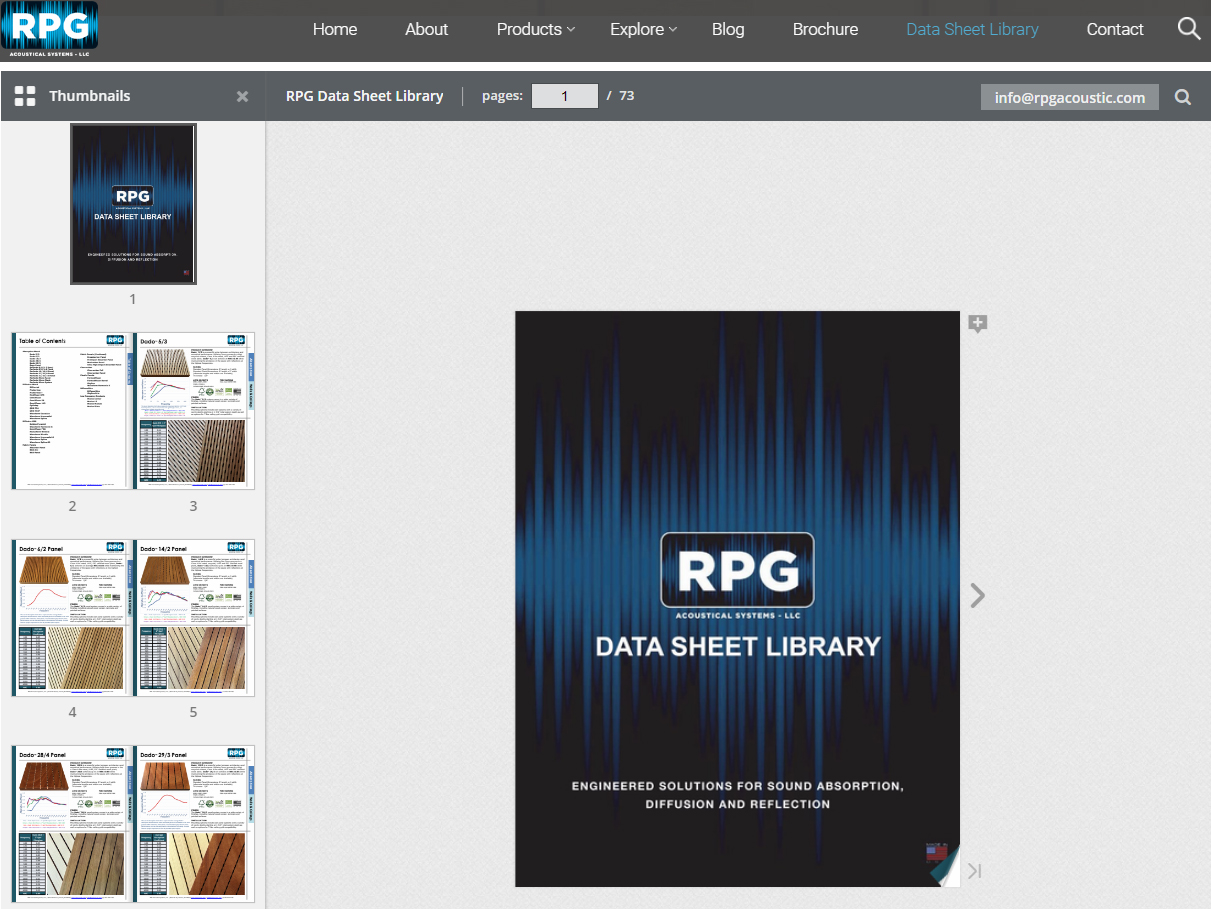Click the Thumbnails grid icon

25,96
